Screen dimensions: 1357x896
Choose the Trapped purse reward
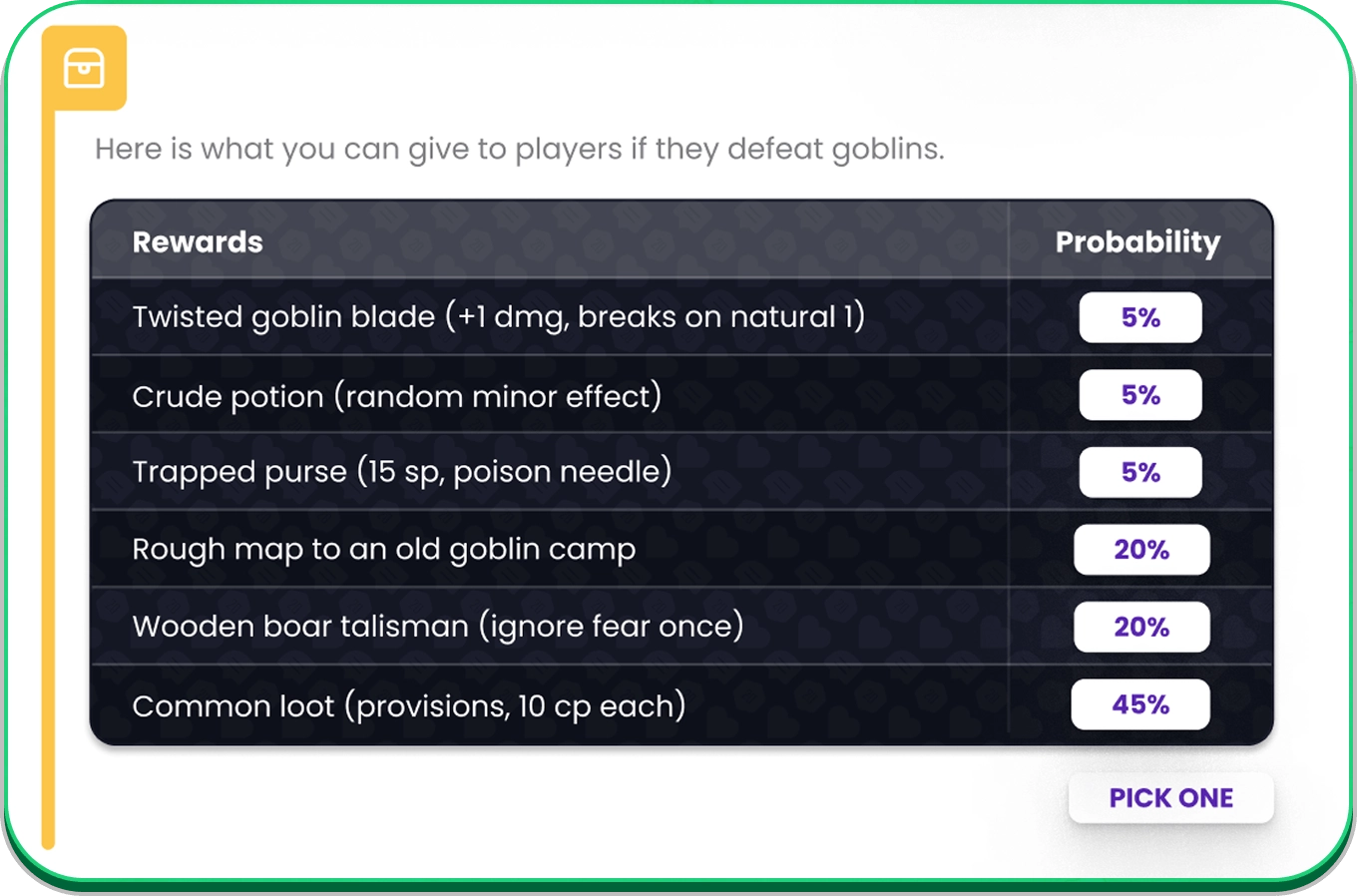pos(401,472)
